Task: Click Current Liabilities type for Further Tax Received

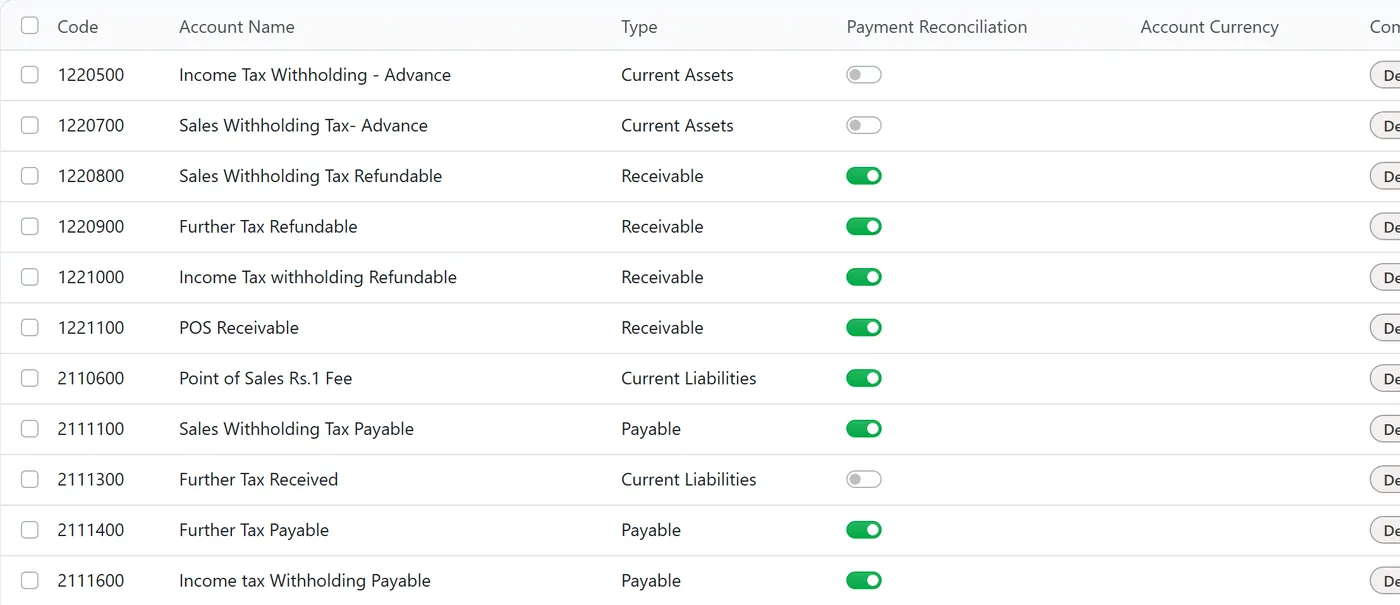Action: [689, 479]
